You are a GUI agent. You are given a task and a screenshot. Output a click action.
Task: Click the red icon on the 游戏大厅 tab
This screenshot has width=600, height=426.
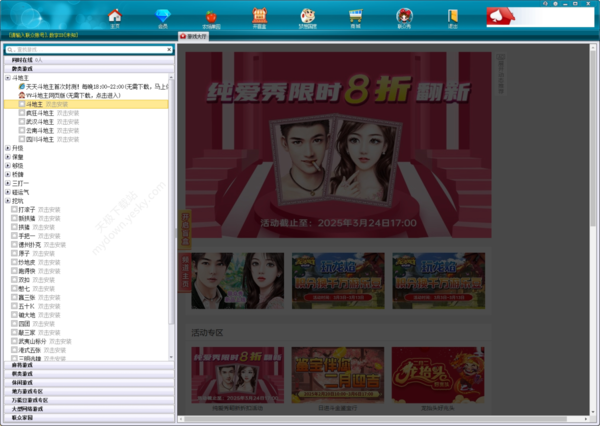click(183, 36)
